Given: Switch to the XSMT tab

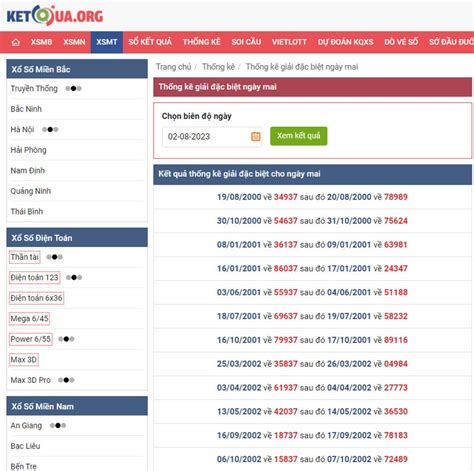Looking at the screenshot, I should pos(107,42).
